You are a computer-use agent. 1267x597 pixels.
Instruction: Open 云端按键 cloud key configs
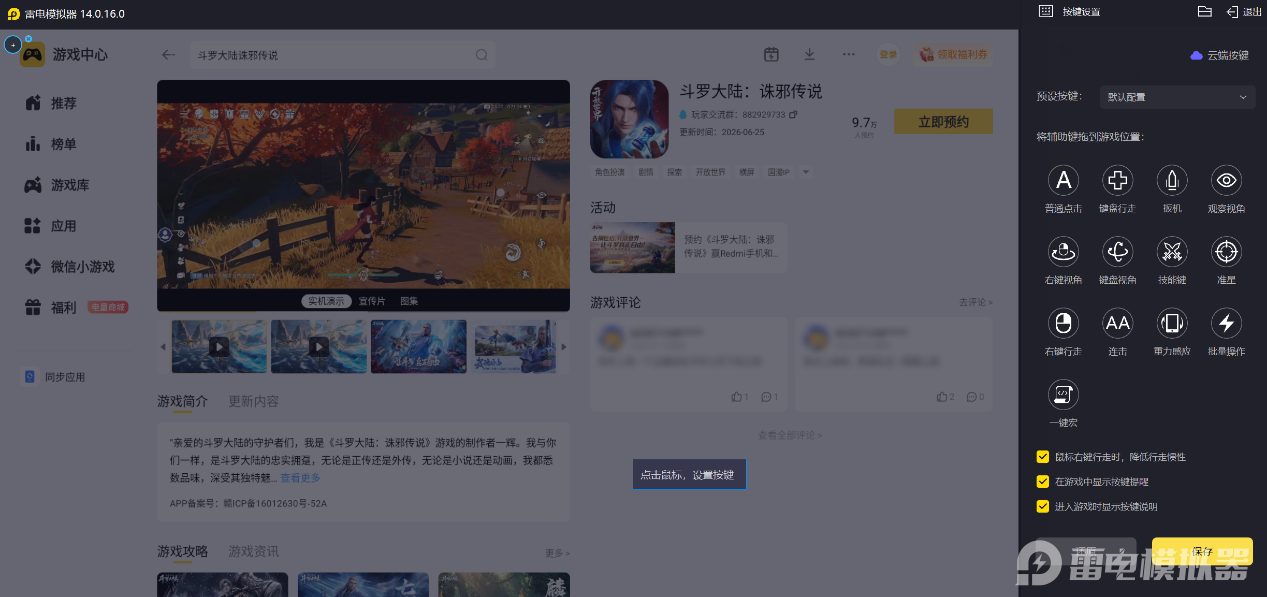(1219, 56)
